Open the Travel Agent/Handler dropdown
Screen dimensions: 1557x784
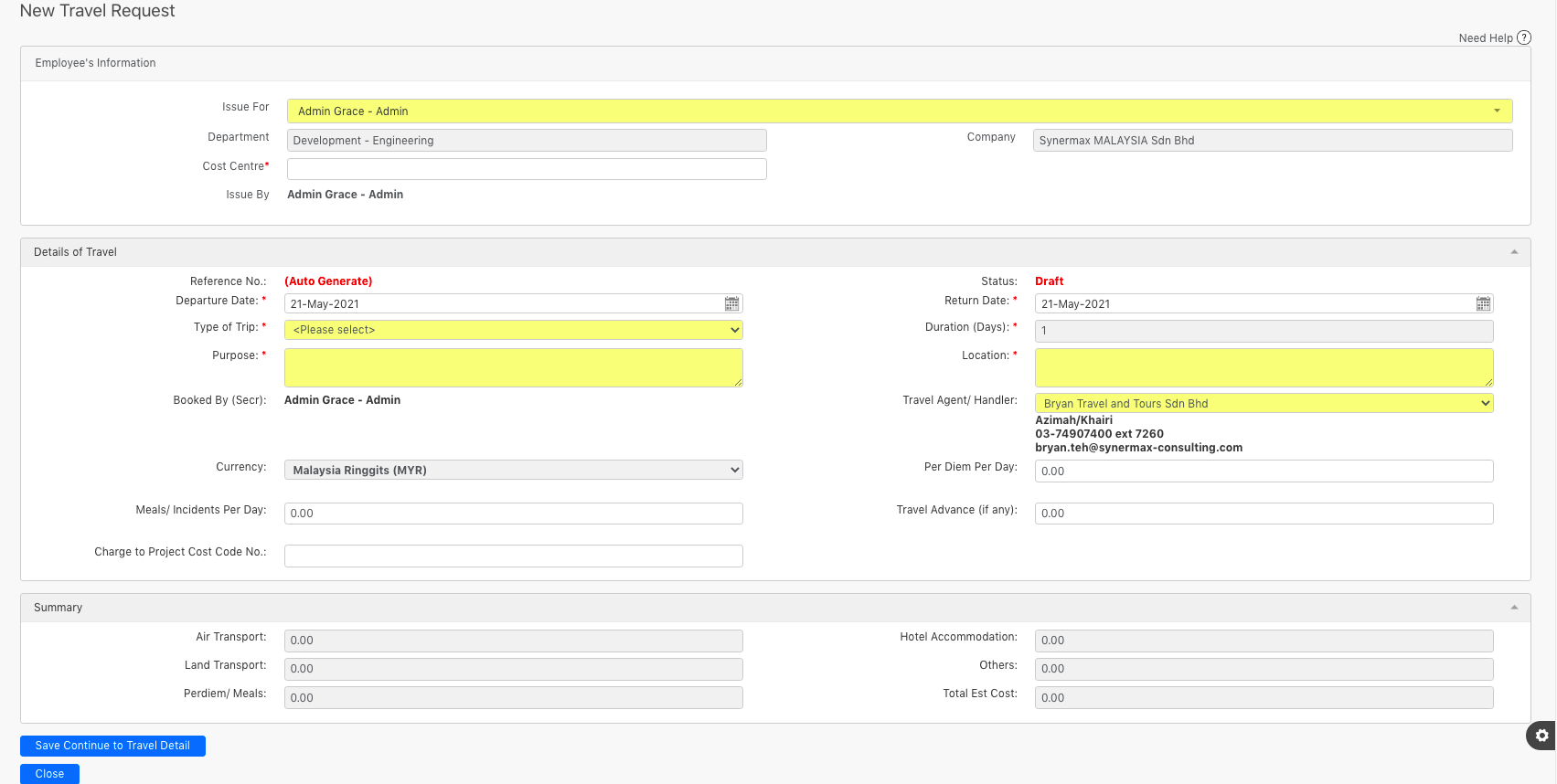[1264, 403]
